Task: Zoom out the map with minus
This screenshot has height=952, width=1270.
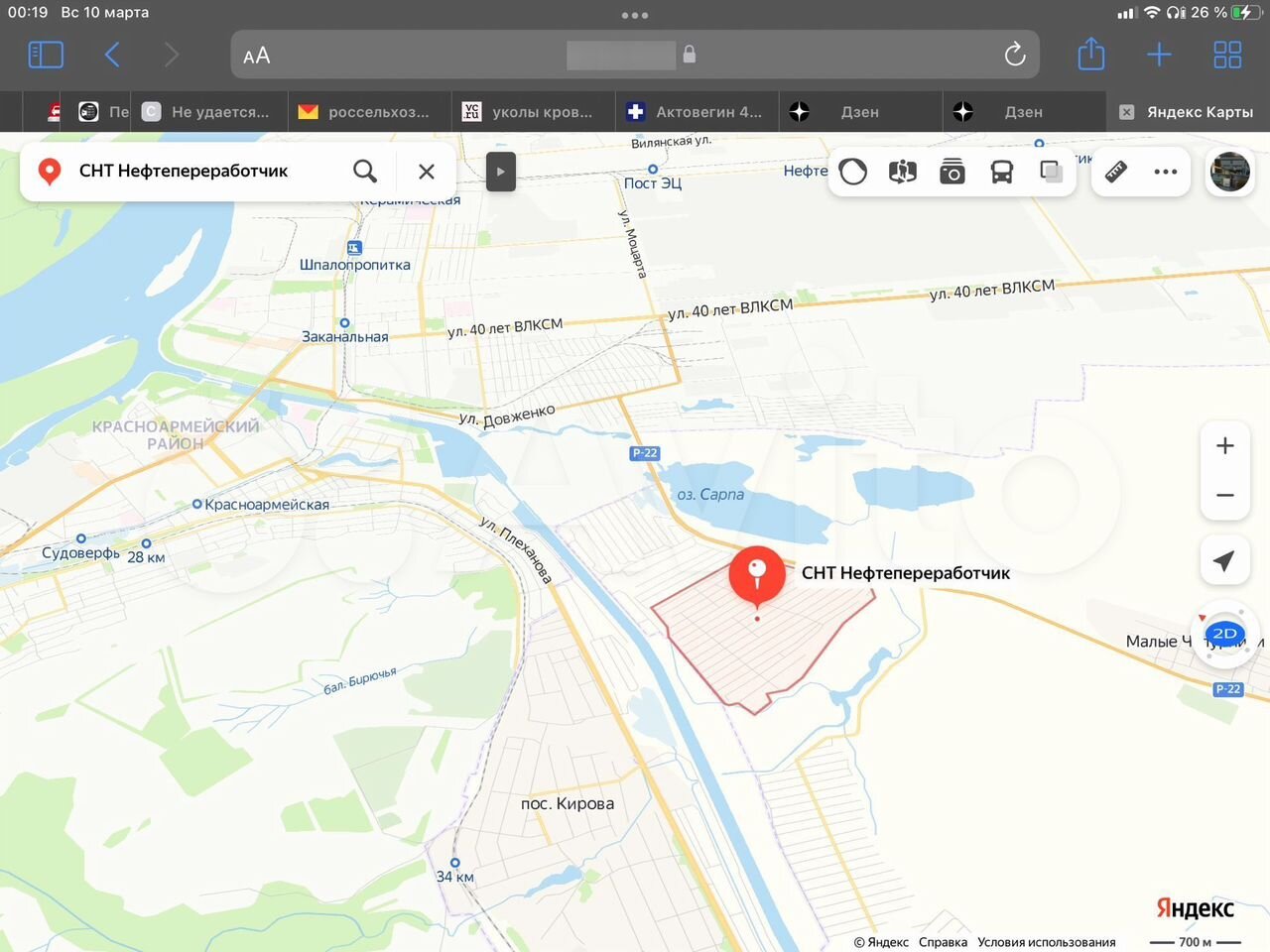Action: (1225, 495)
